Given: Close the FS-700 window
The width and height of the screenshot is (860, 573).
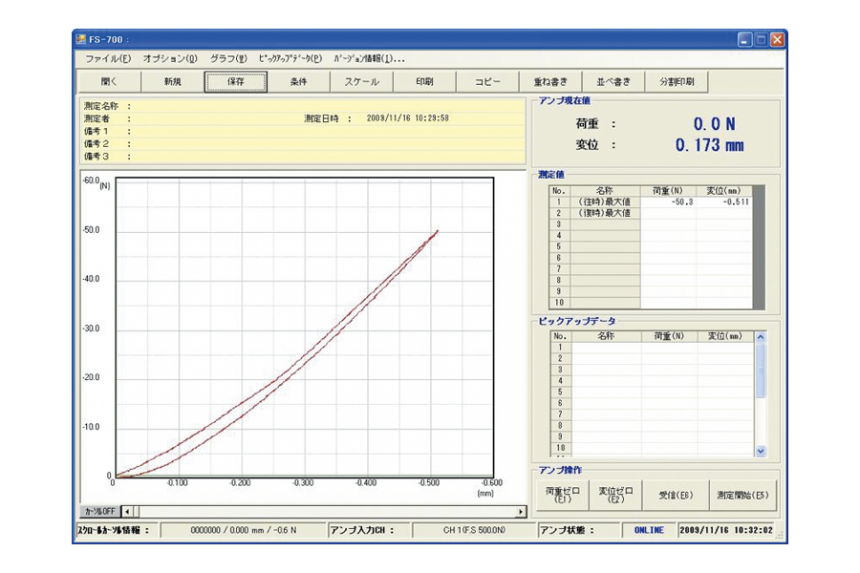Looking at the screenshot, I should pos(777,39).
